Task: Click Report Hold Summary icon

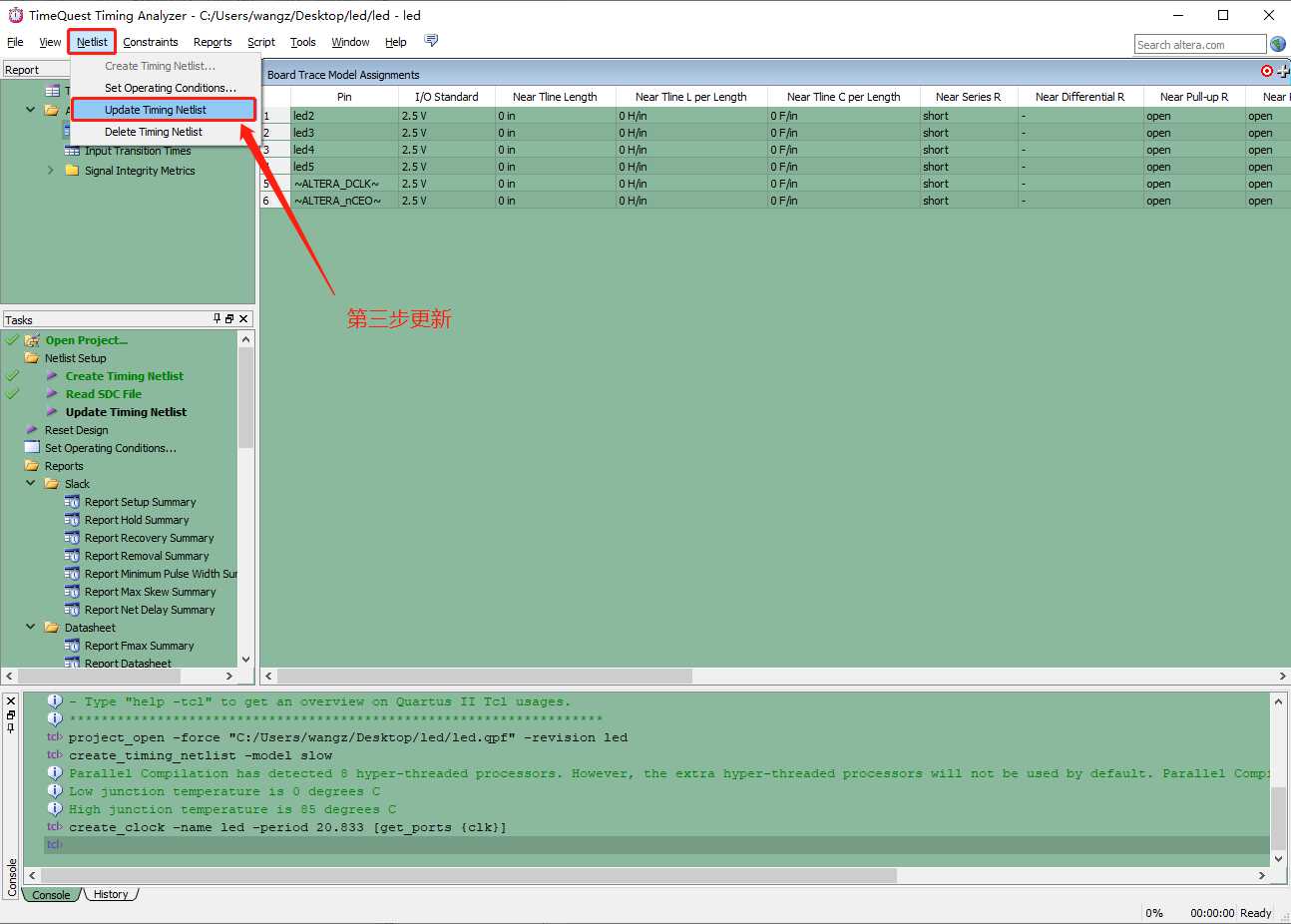Action: point(72,520)
